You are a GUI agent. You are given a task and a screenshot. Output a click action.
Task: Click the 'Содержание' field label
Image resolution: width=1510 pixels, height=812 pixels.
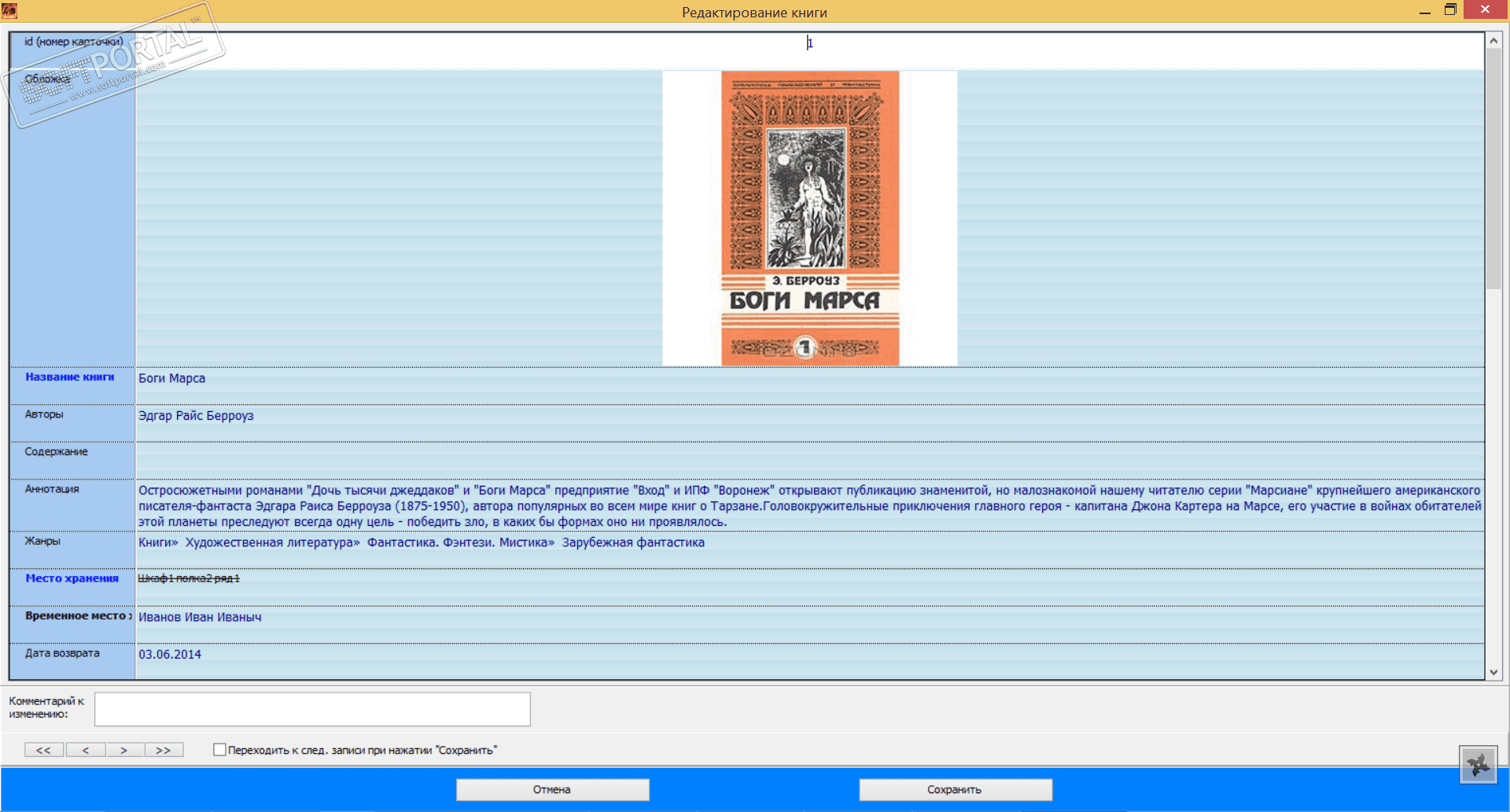coord(57,451)
